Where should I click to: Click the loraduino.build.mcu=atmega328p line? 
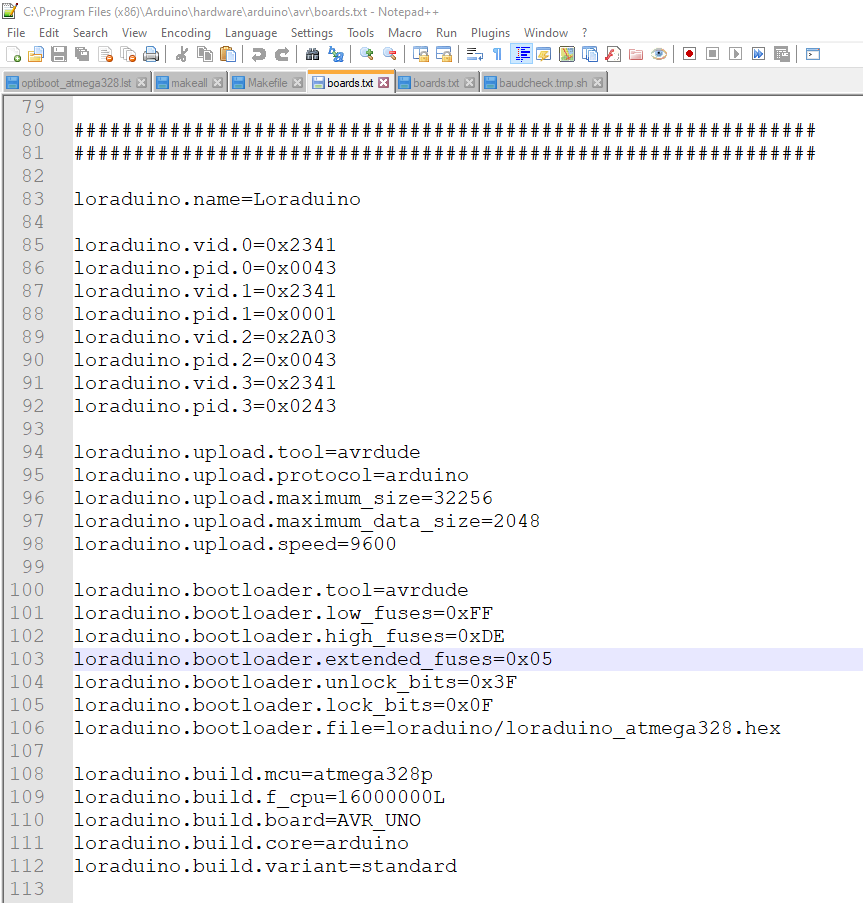253,775
